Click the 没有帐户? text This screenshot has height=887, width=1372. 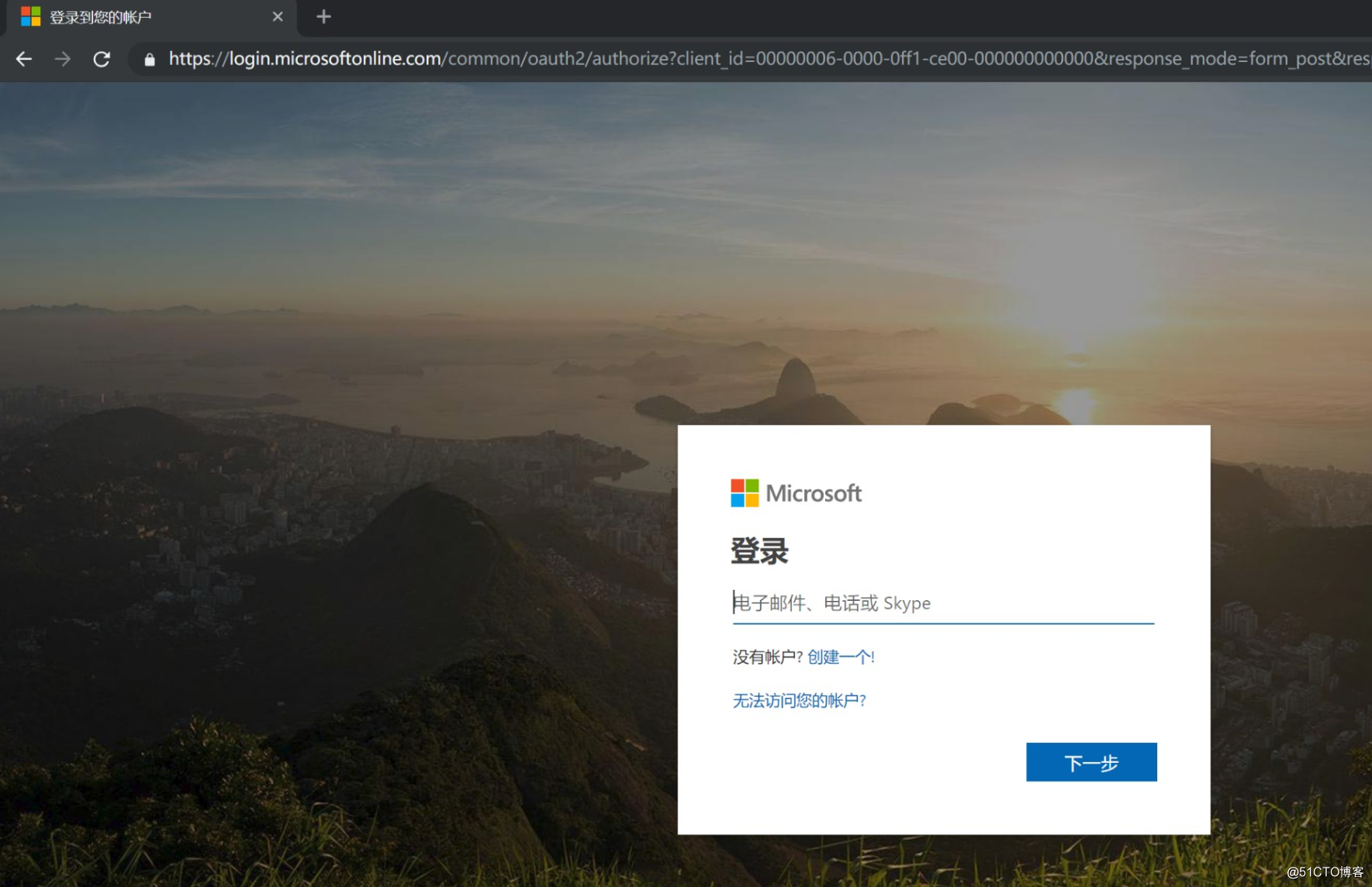pyautogui.click(x=768, y=657)
